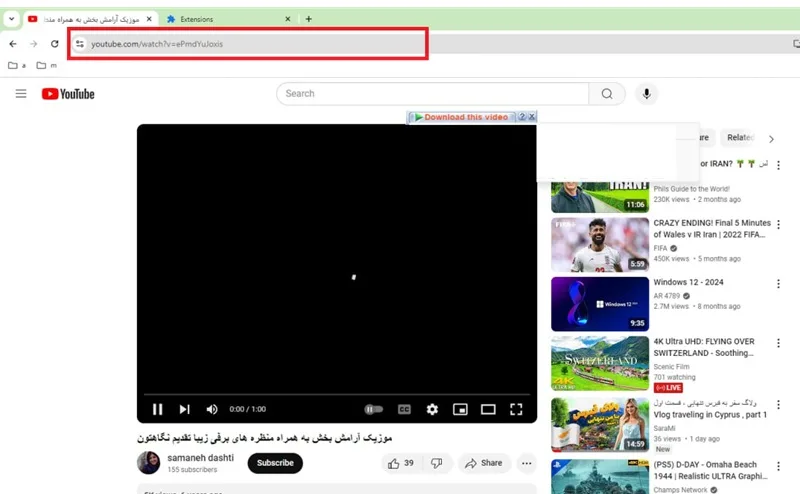Viewport: 800px width, 494px height.
Task: Go to the YouTube home logo
Action: coord(68,94)
